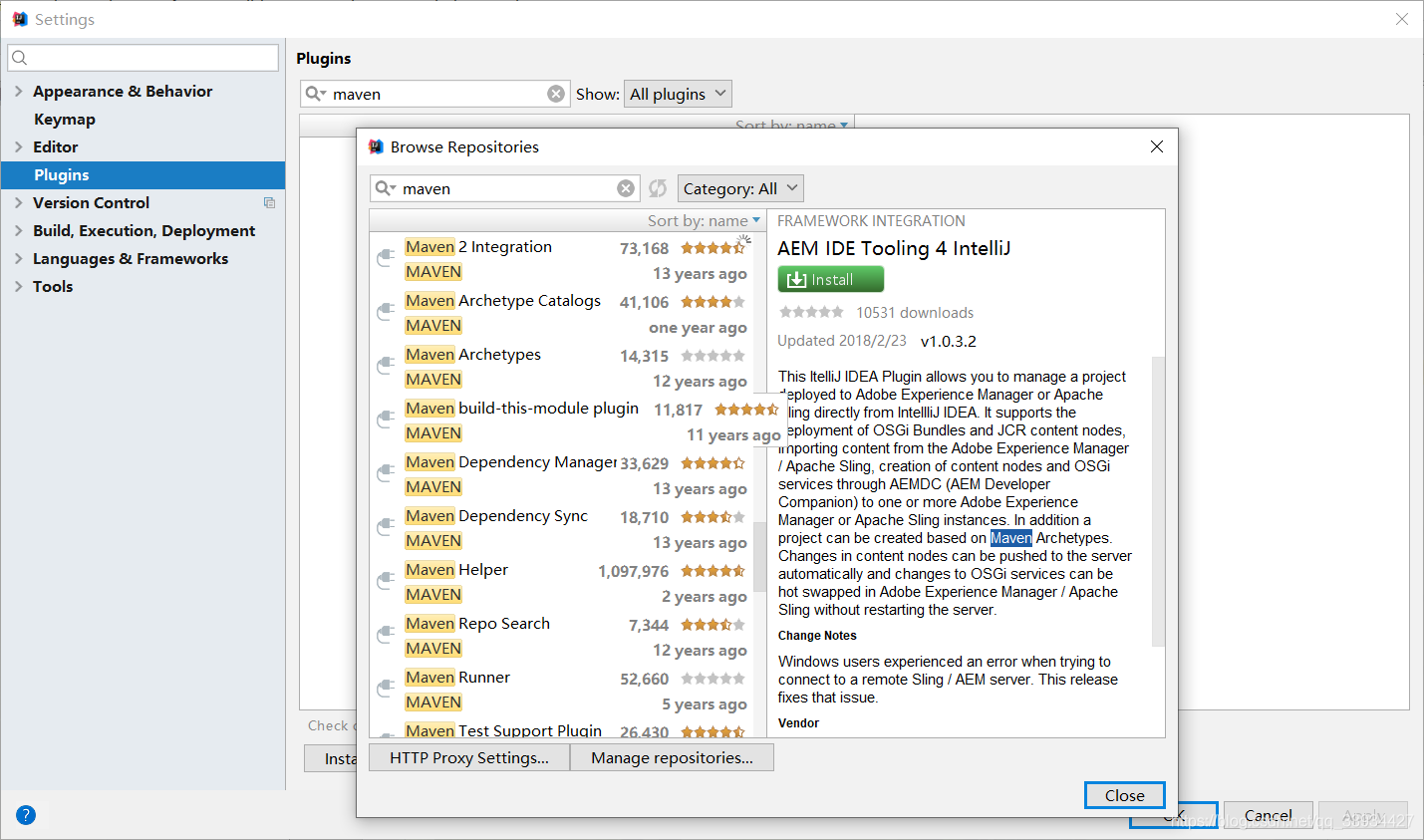
Task: Click Close in Browse Repositories dialog
Action: coord(1125,795)
